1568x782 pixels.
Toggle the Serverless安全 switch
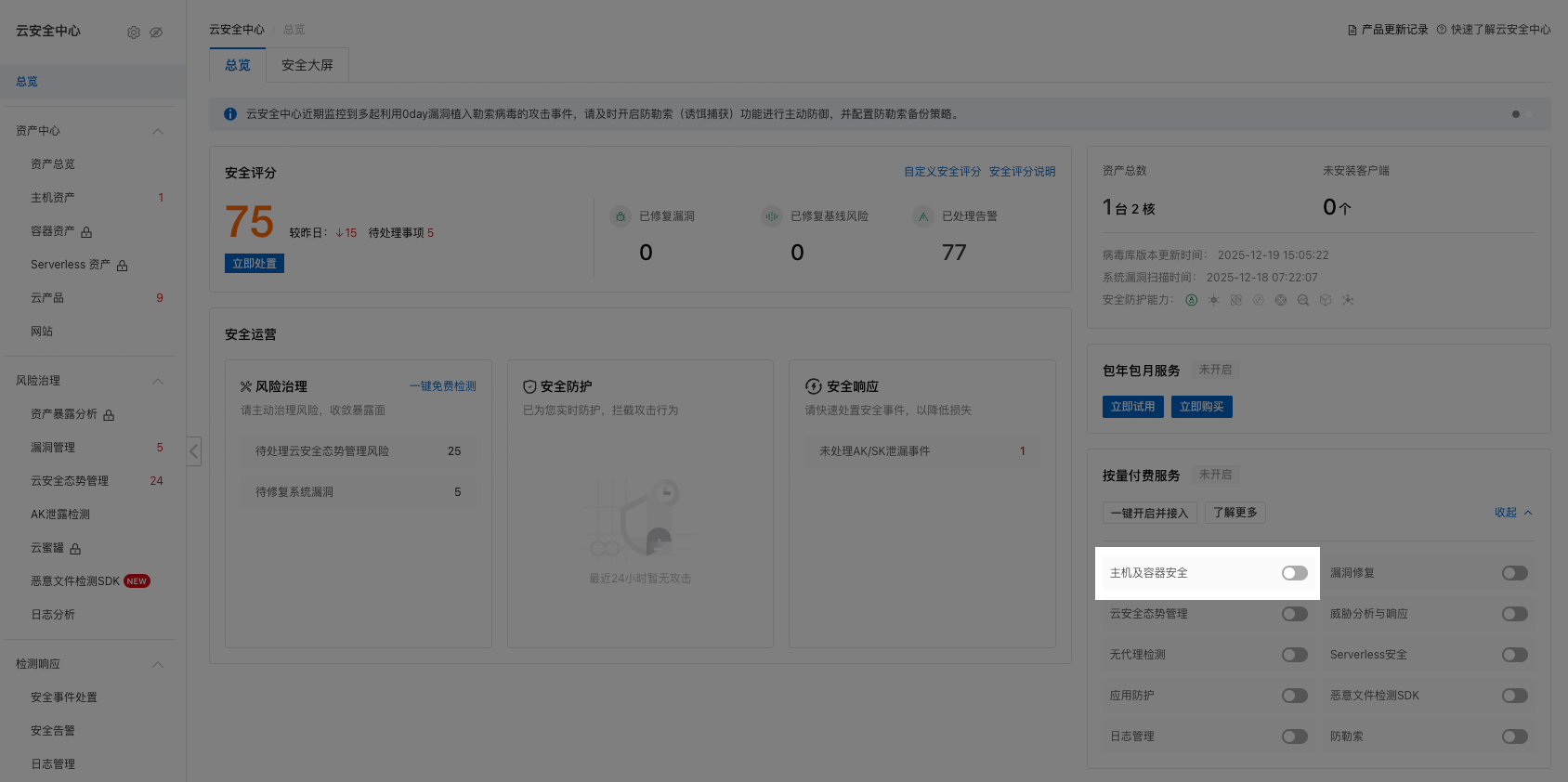pos(1515,655)
